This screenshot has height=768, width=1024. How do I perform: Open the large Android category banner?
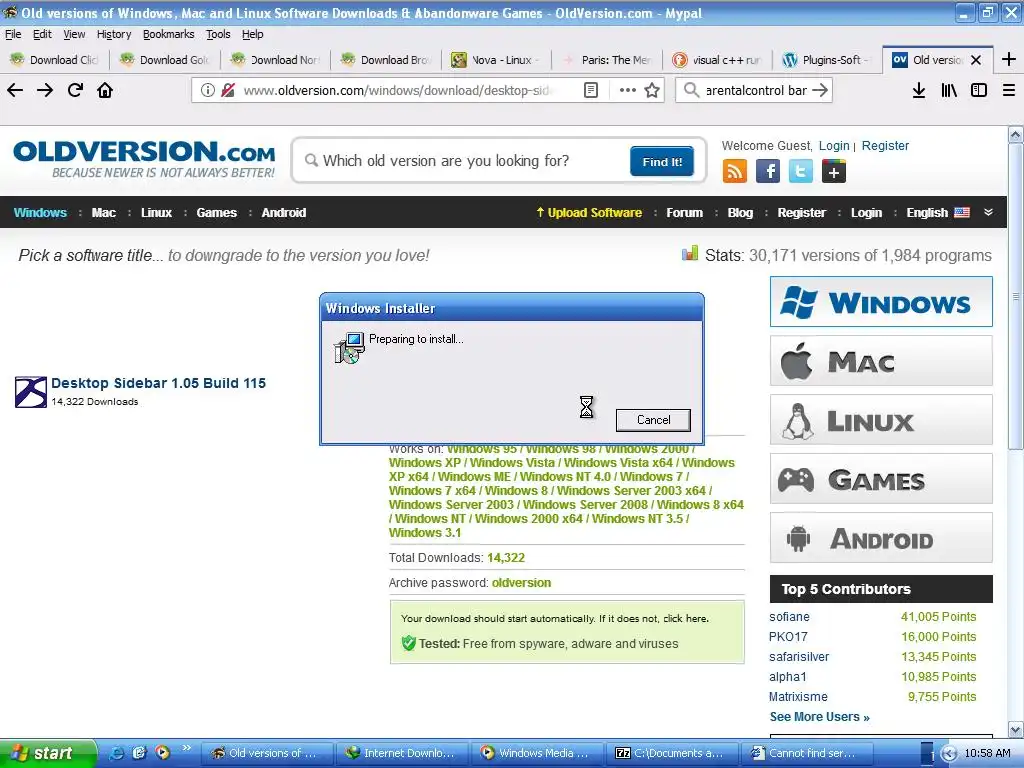click(x=881, y=537)
